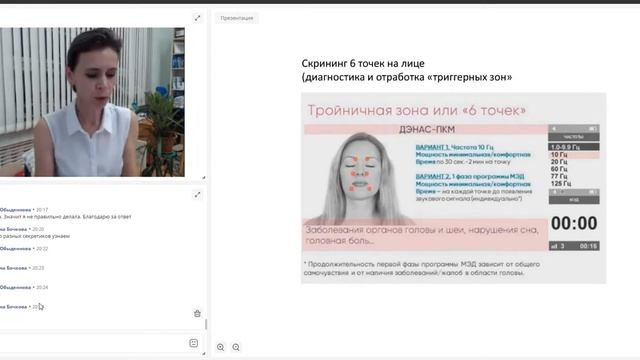This screenshot has height=360, width=640.
Task: Click the '00:00' timer on the slide
Action: pyautogui.click(x=574, y=223)
